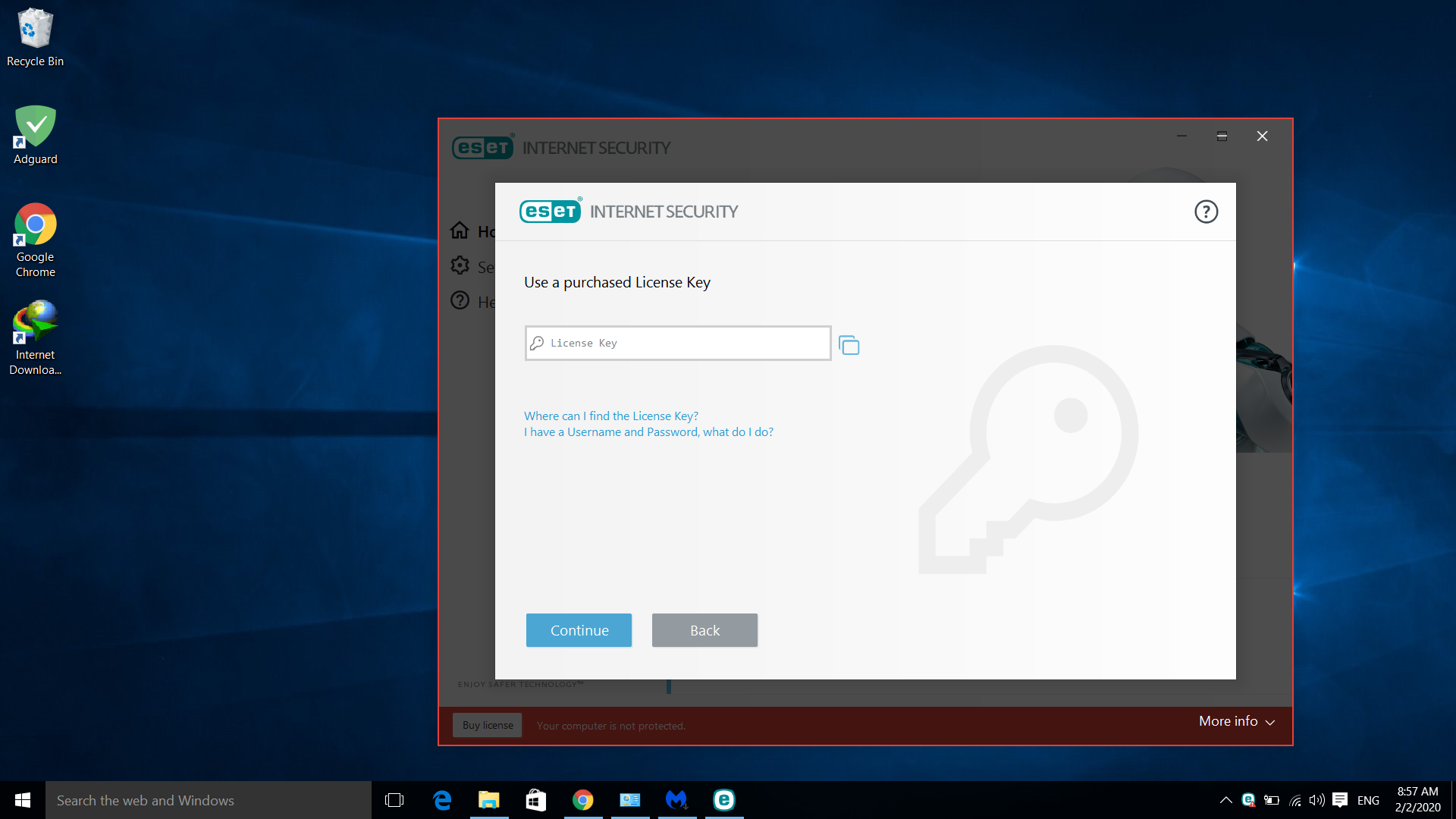
Task: Click the help question mark icon in dialog
Action: [1206, 212]
